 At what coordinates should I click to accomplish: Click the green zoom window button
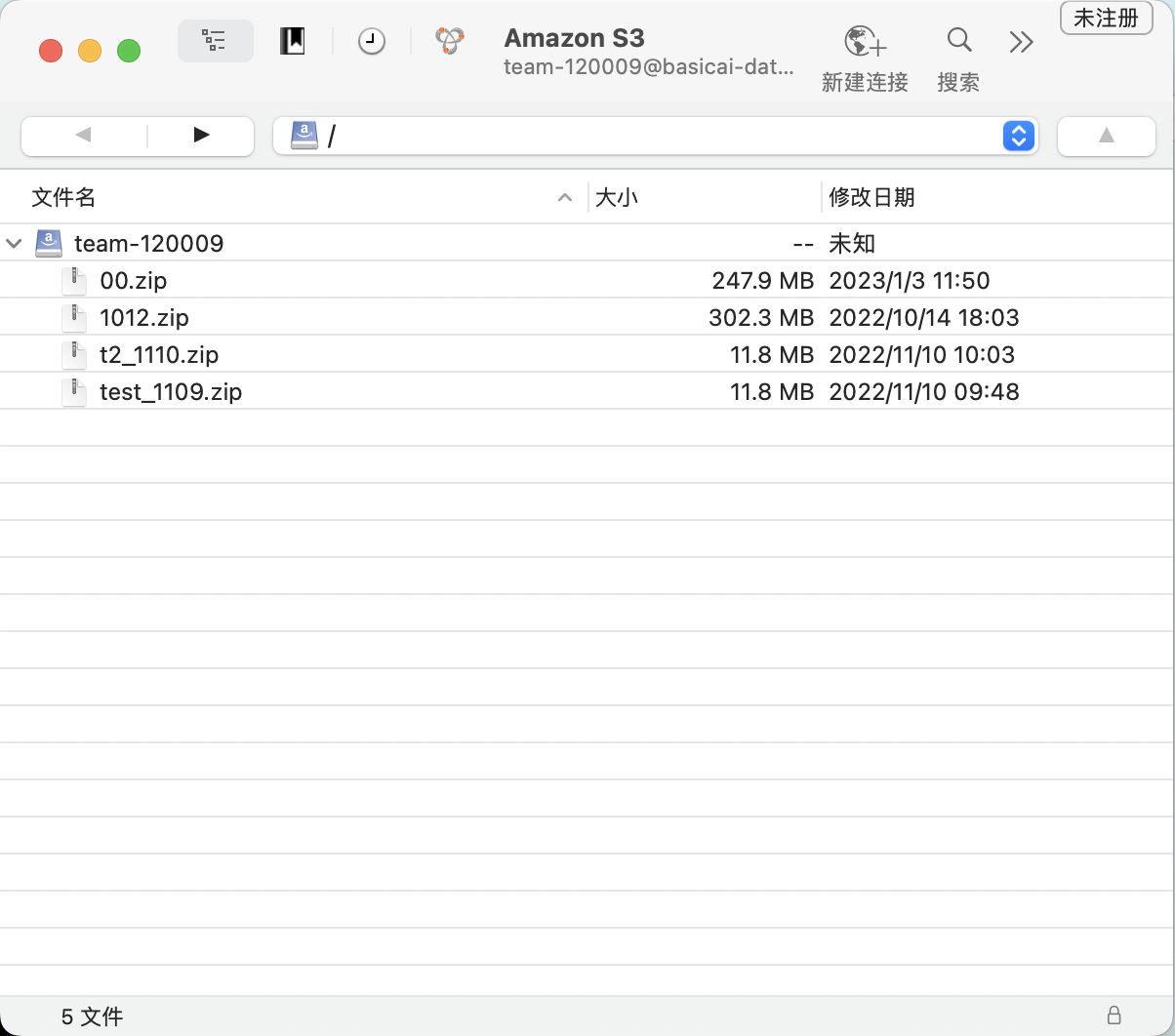[129, 51]
